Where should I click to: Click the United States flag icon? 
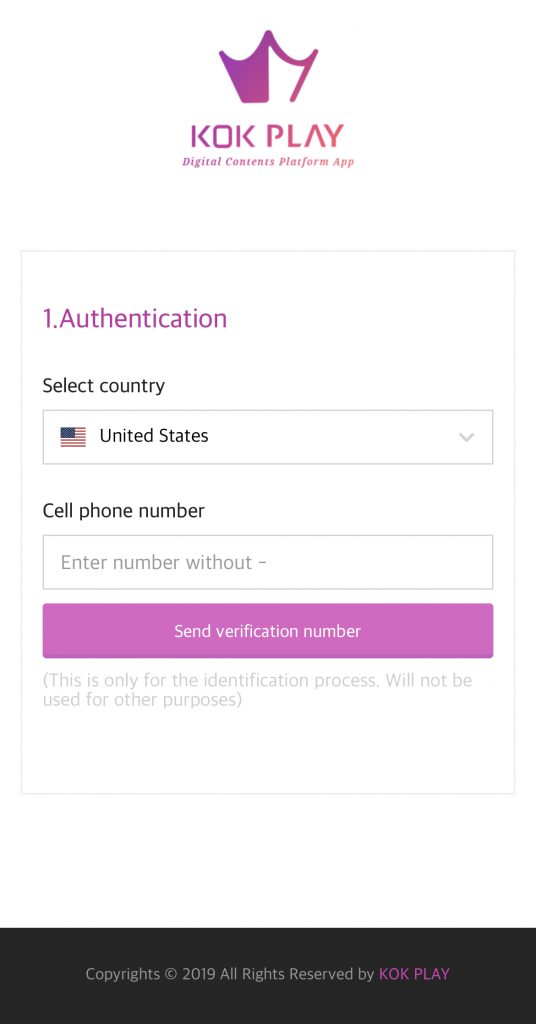coord(73,437)
